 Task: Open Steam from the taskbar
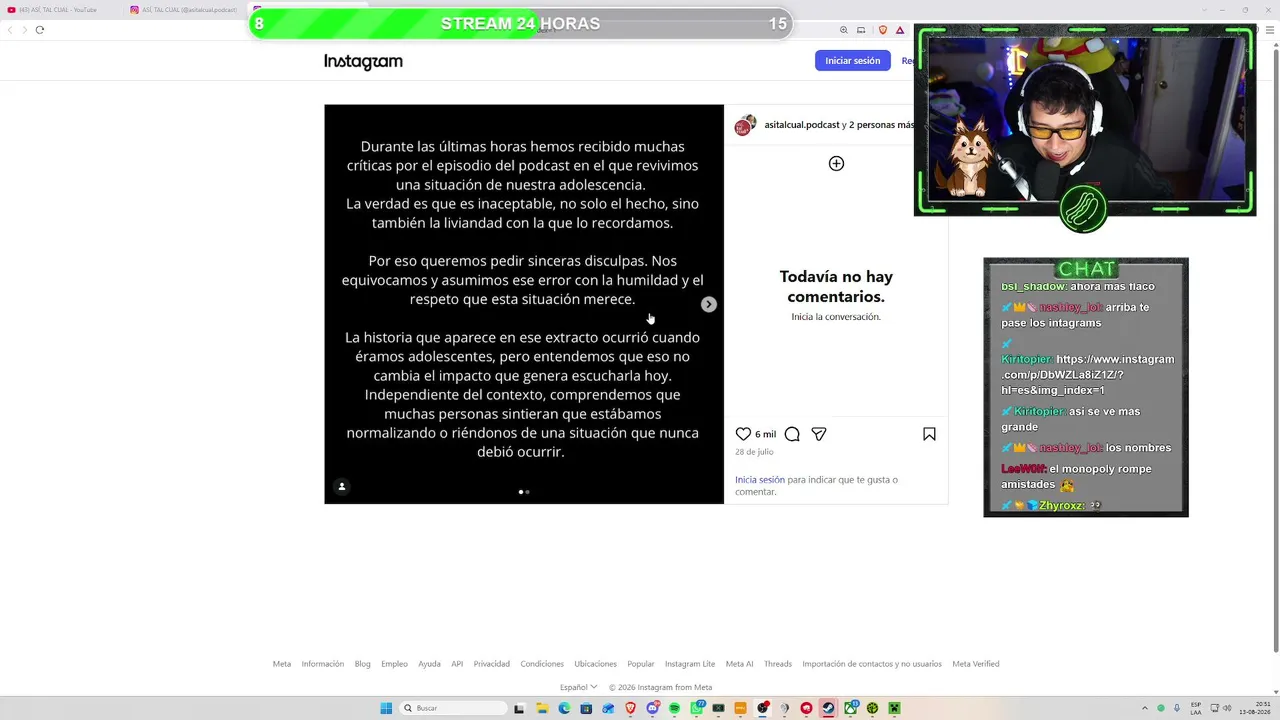[x=828, y=708]
